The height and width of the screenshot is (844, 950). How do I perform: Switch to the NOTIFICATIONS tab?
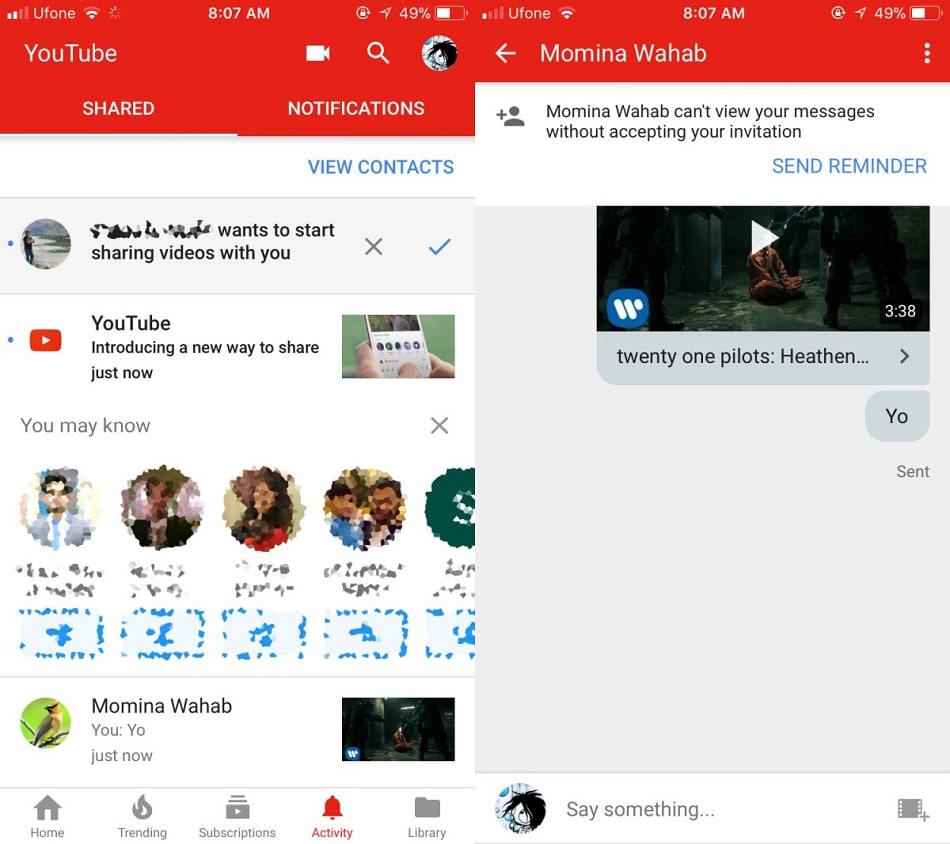(356, 108)
